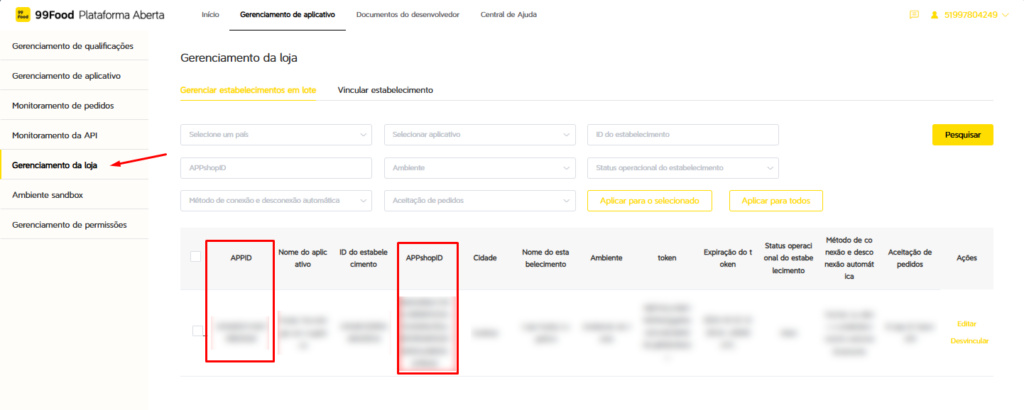Expand the account dropdown arrow

(1006, 15)
